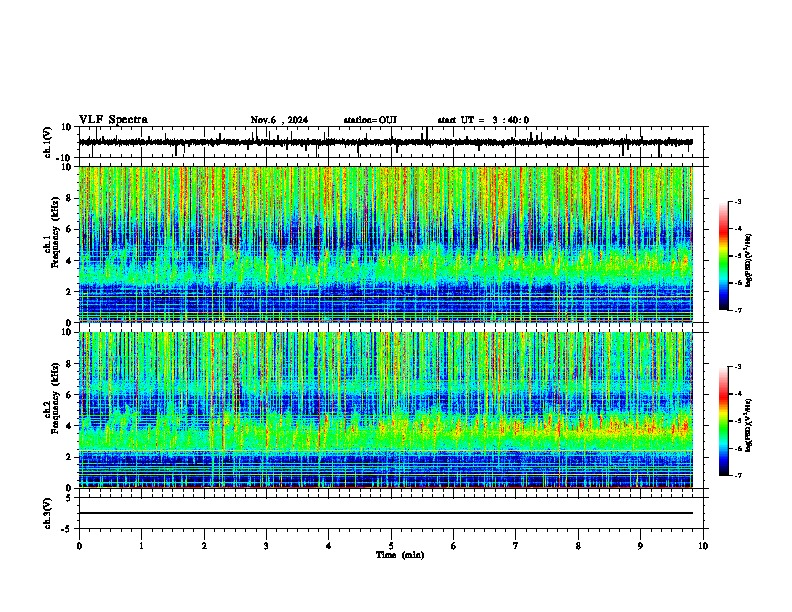Click the 'start UT = 3 :40: 0' text

483,120
